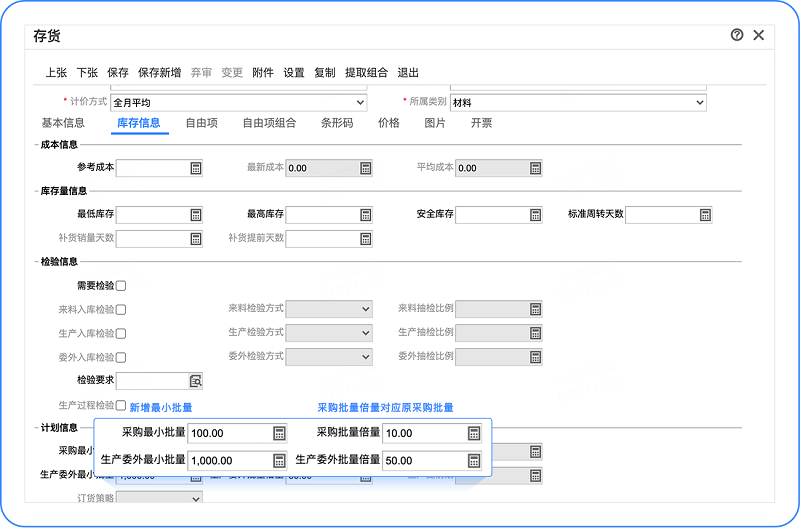This screenshot has width=800, height=528.
Task: Open calculator for 生产委外批量倍量
Action: click(x=474, y=461)
